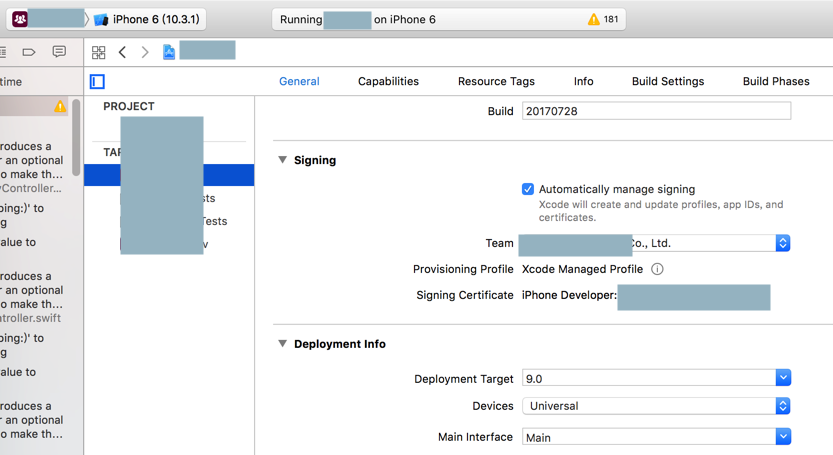
Task: Click the project file icon in jump bar
Action: pyautogui.click(x=169, y=52)
